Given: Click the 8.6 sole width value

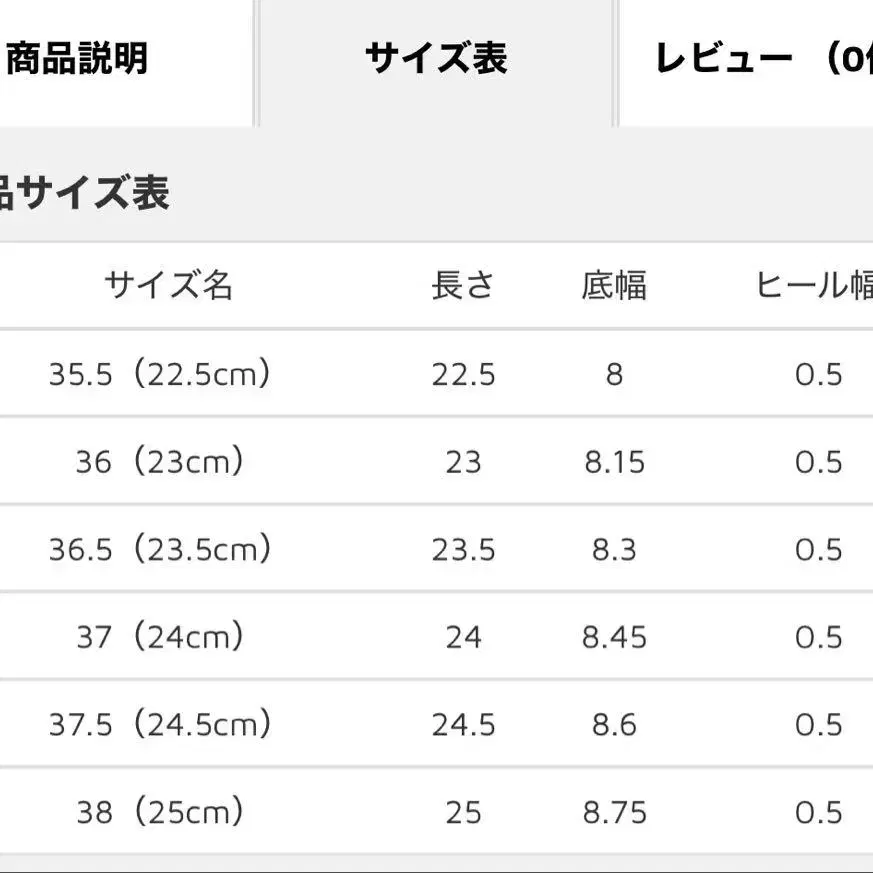Looking at the screenshot, I should 614,724.
